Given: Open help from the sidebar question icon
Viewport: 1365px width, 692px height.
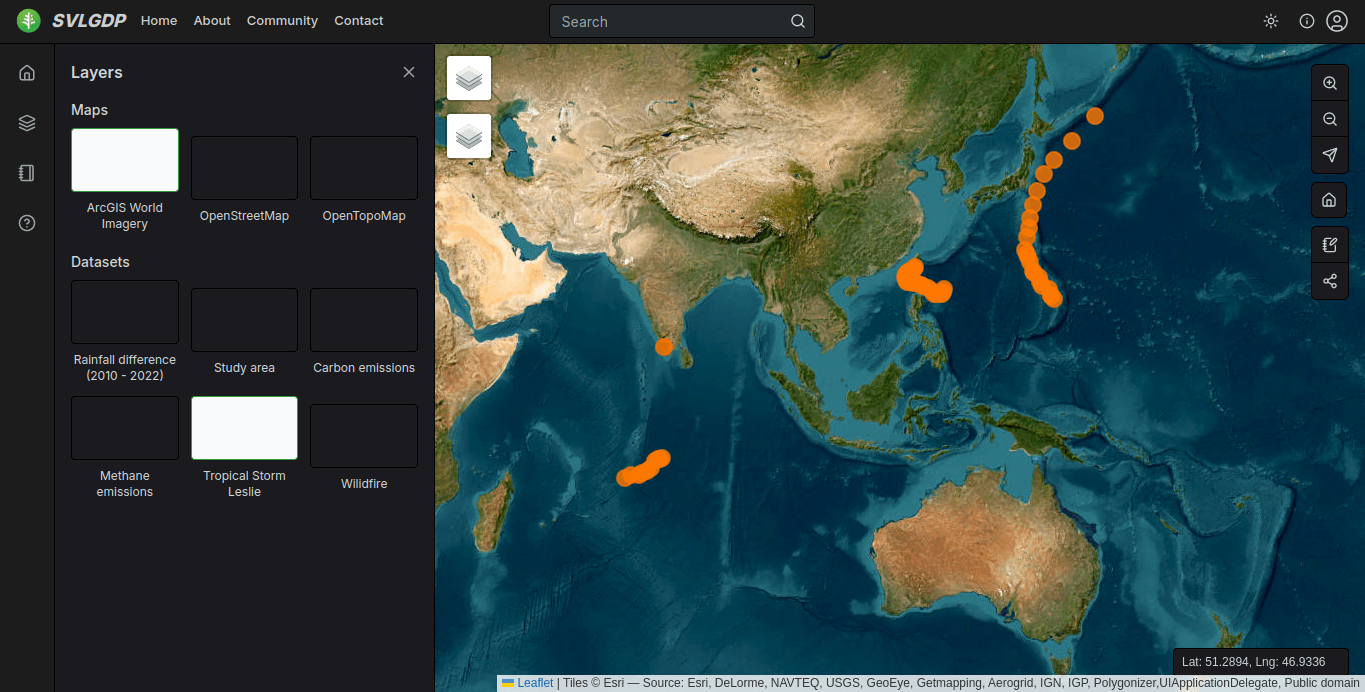Looking at the screenshot, I should pyautogui.click(x=27, y=223).
